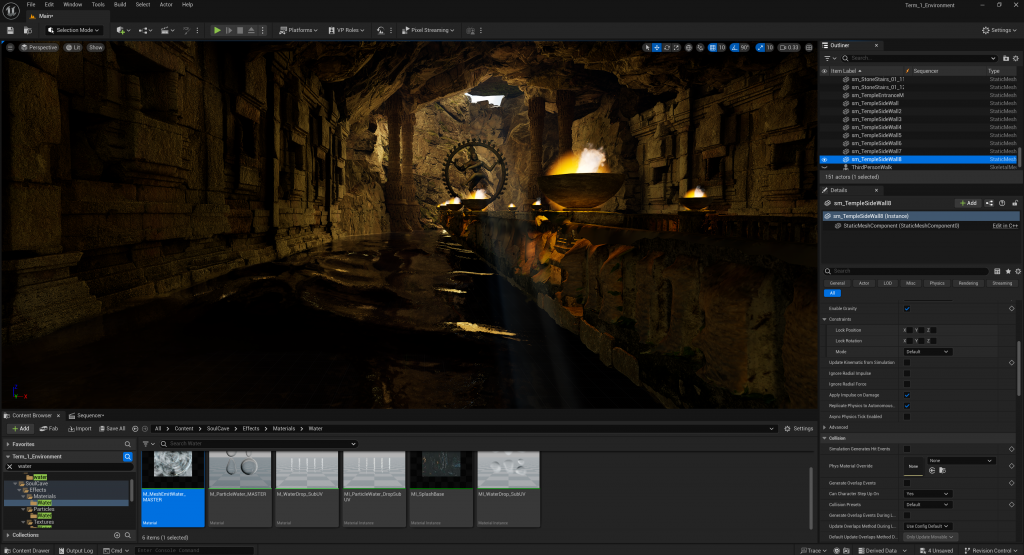Open the Add content cube dropdown
Screen dimensions: 1024x555
point(123,30)
